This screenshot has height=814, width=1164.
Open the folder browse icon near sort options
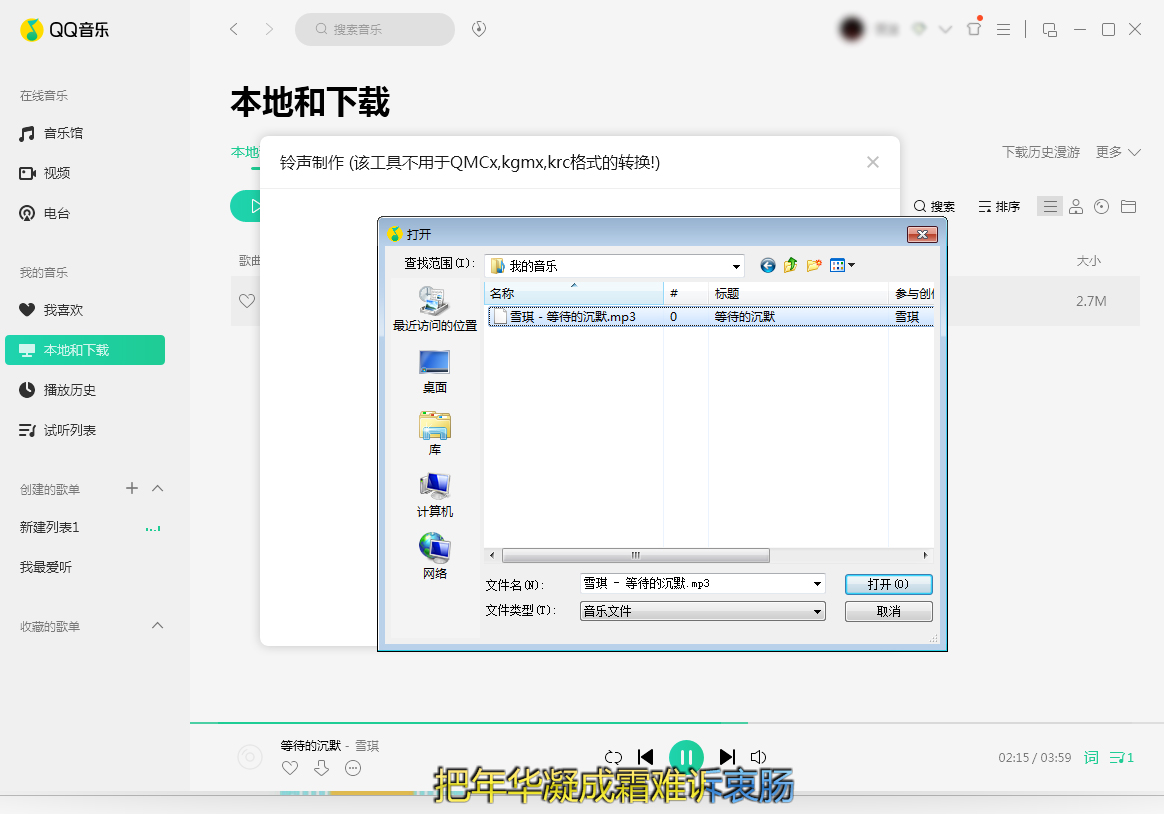(x=1127, y=206)
